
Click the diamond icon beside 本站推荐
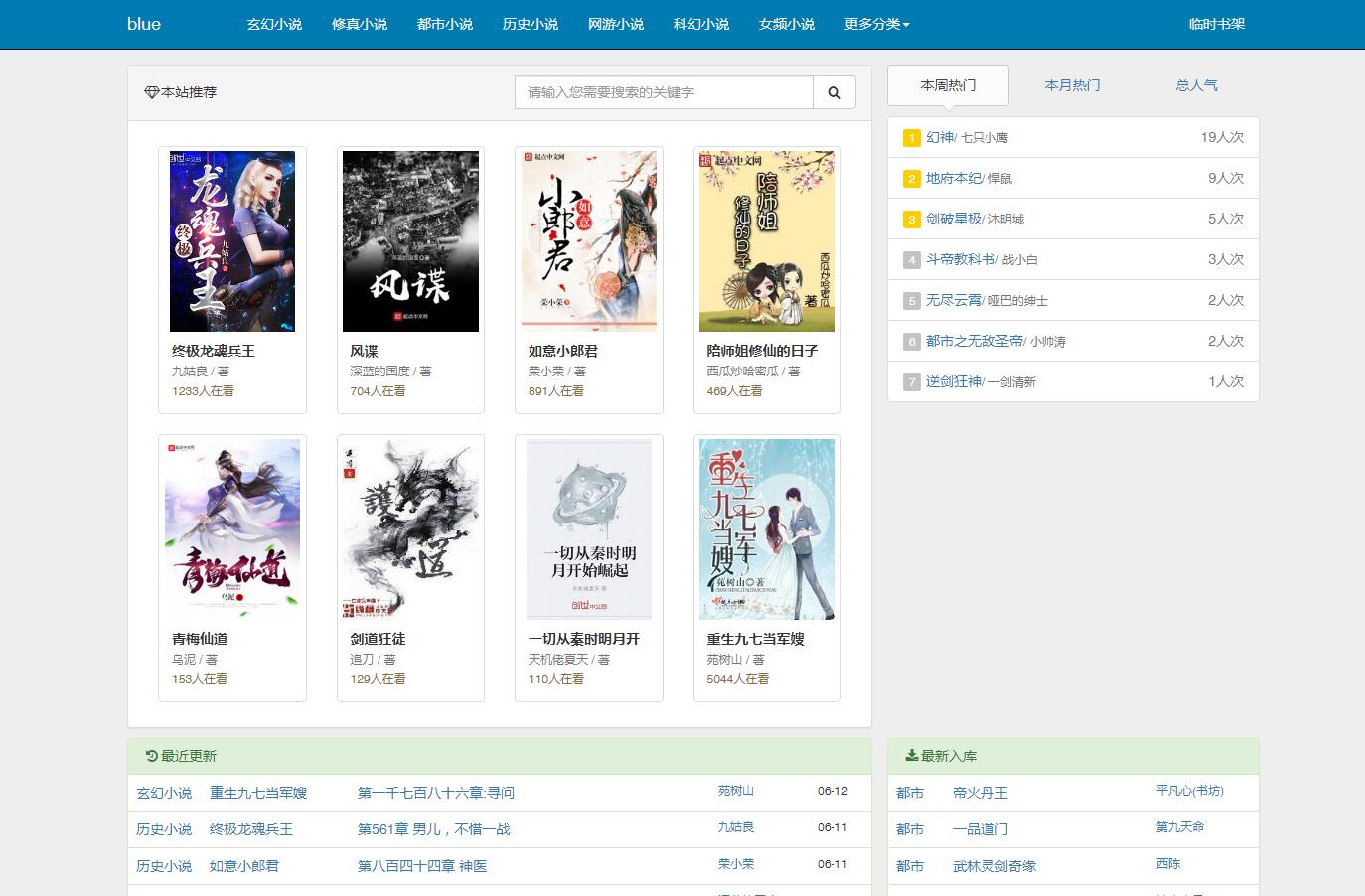(151, 92)
